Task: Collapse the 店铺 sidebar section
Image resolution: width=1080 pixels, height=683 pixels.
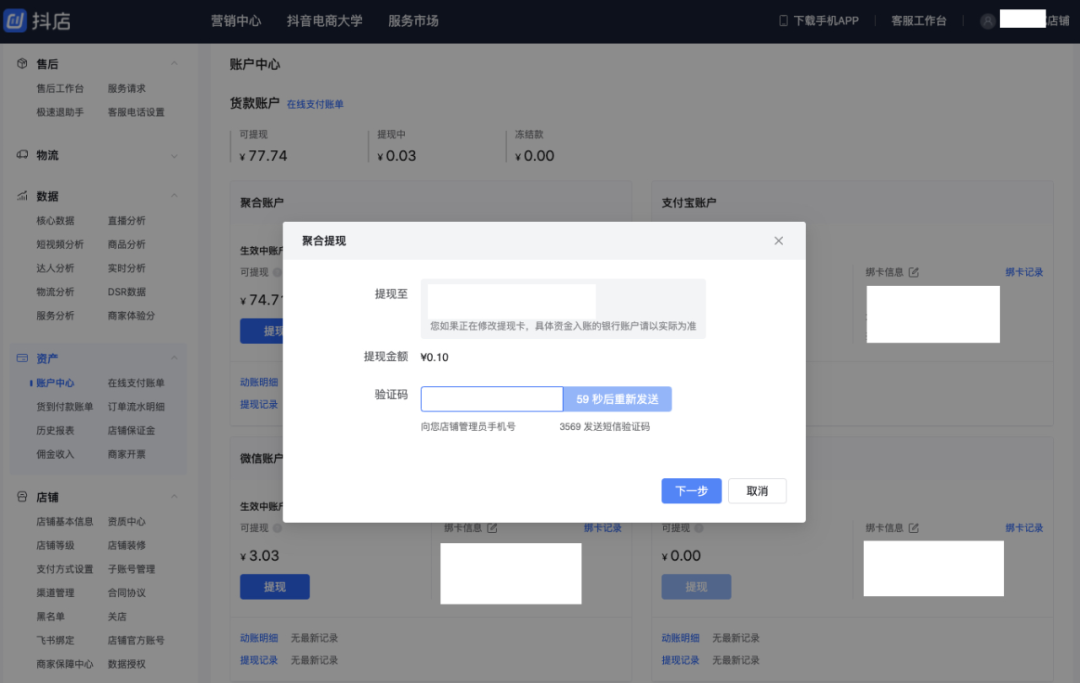Action: 174,496
